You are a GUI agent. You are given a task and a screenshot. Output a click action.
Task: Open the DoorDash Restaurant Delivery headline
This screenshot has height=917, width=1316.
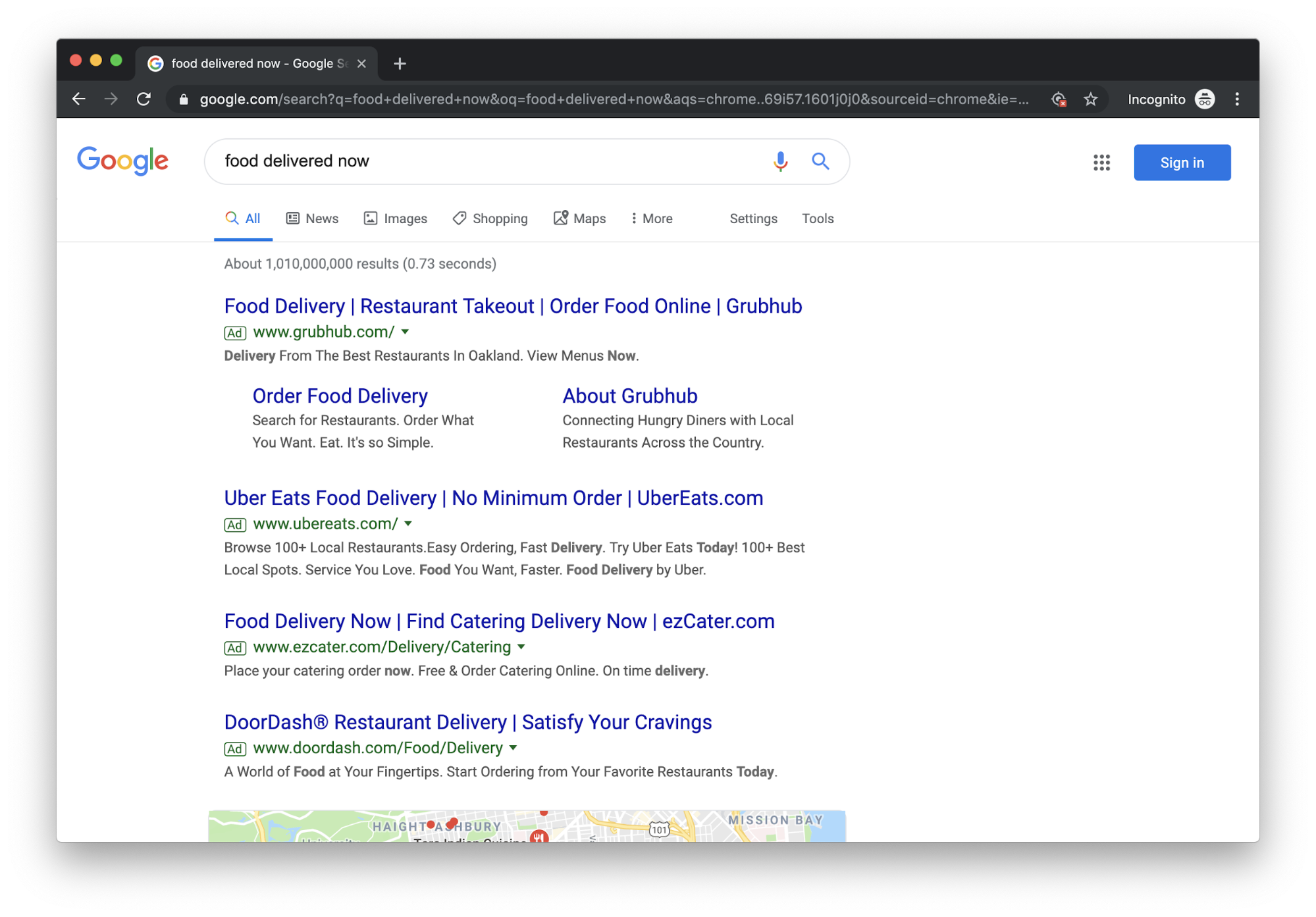467,722
